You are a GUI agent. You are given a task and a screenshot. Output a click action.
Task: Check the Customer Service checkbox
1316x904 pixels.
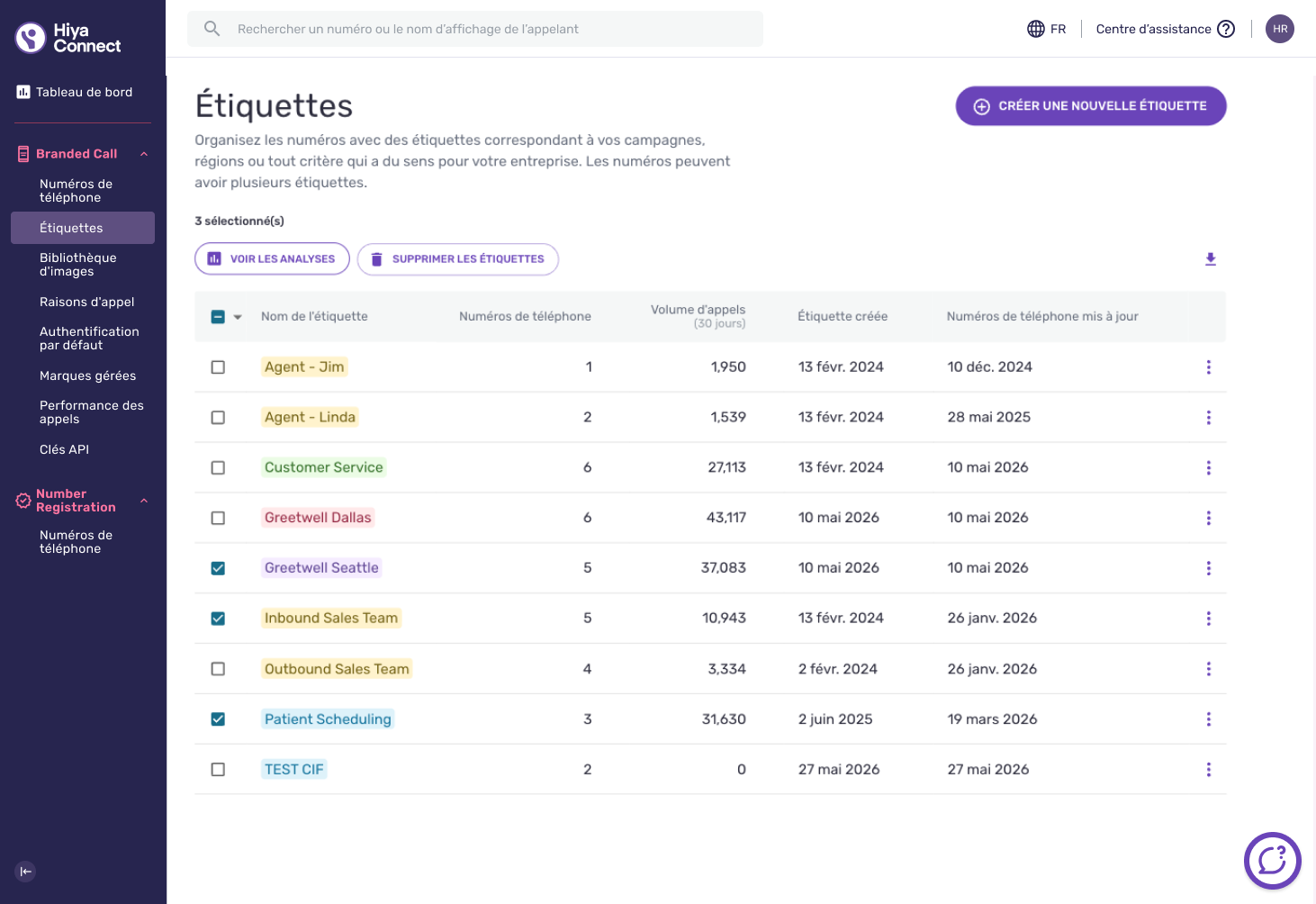(218, 468)
